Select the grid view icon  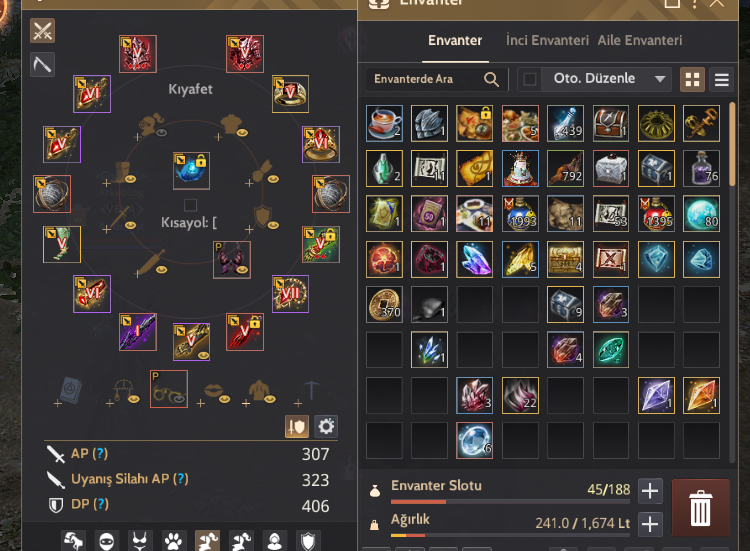tap(692, 79)
